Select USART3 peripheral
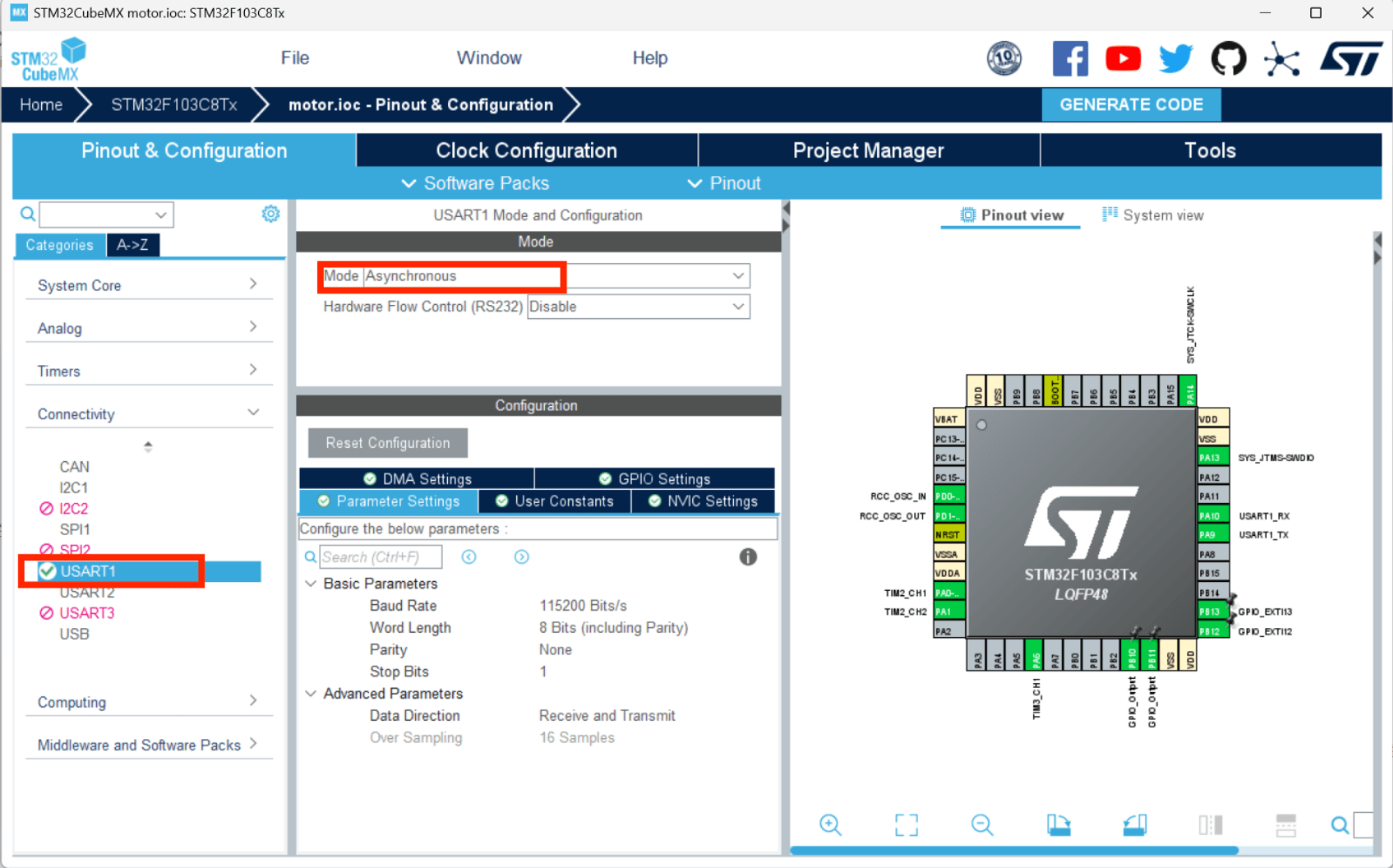 pyautogui.click(x=87, y=613)
